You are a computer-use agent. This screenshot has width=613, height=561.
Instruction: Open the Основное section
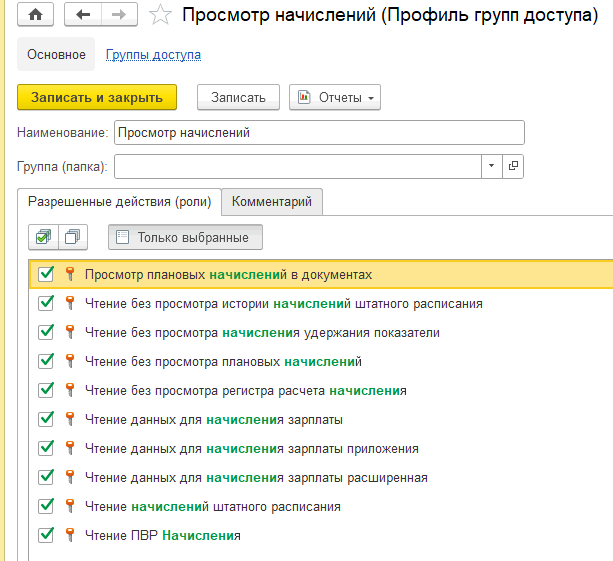56,54
